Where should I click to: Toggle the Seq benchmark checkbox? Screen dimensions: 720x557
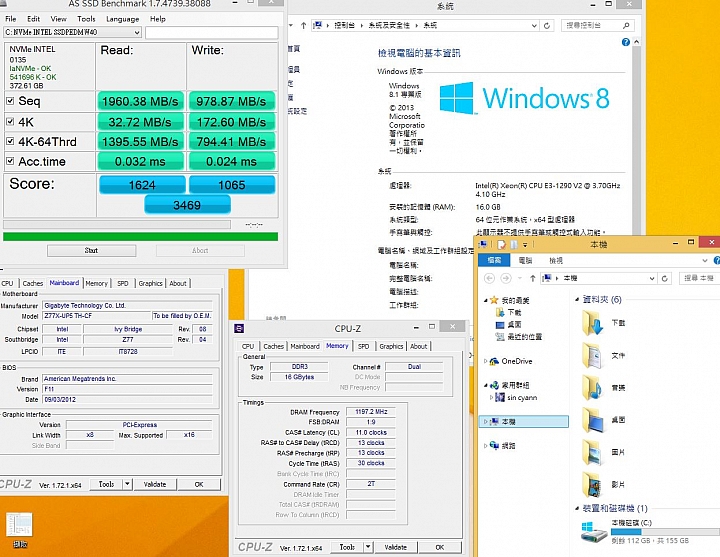click(10, 101)
